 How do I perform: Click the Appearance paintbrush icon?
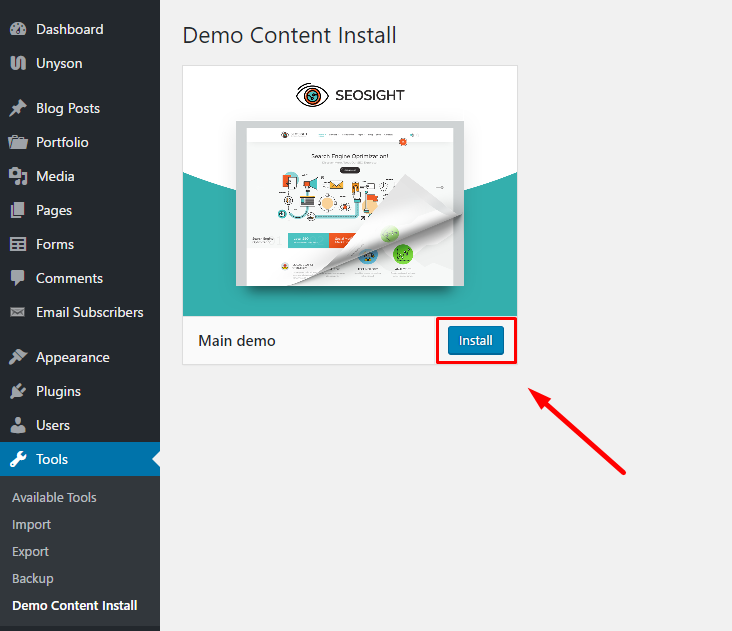click(x=18, y=357)
